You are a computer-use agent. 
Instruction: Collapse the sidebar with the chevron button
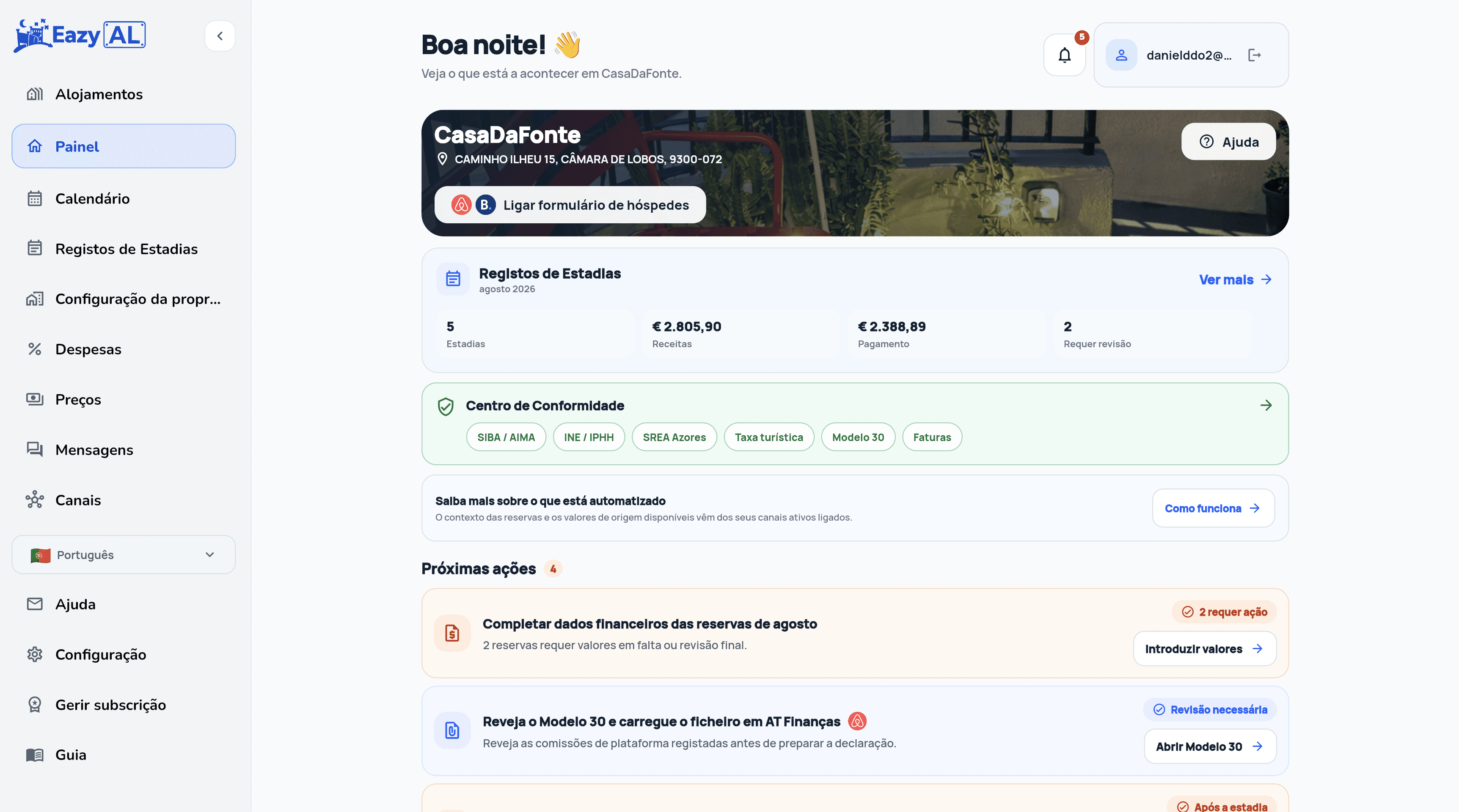(220, 36)
